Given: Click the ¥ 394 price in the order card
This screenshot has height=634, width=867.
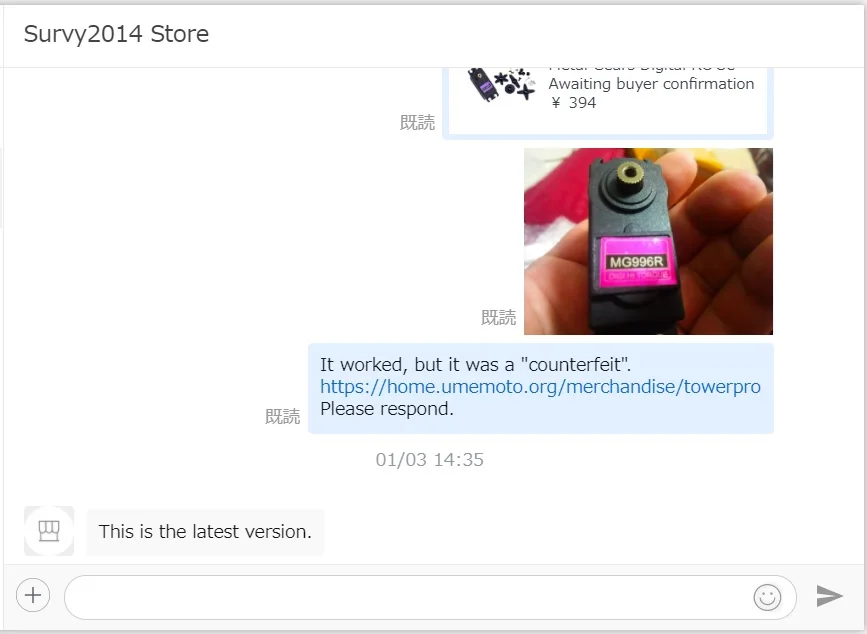Looking at the screenshot, I should (573, 103).
